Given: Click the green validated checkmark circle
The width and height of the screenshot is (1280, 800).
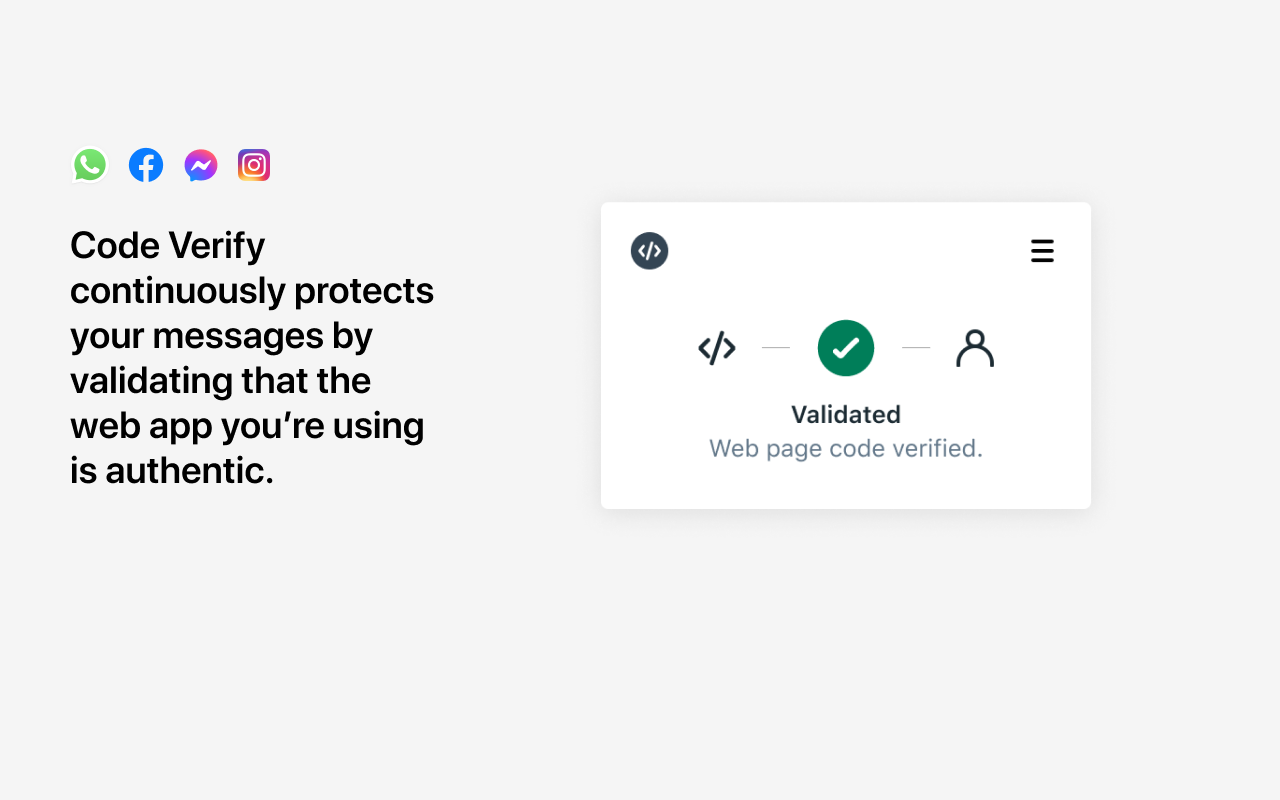Looking at the screenshot, I should [846, 348].
